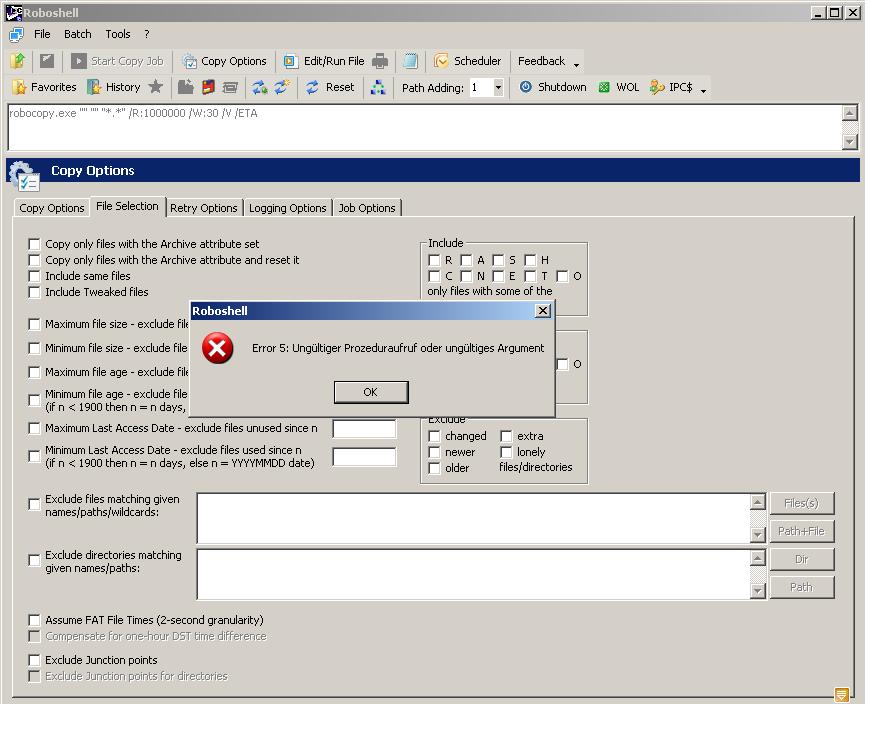Toggle Include Tweaked files checkbox
The width and height of the screenshot is (869, 731).
point(34,292)
